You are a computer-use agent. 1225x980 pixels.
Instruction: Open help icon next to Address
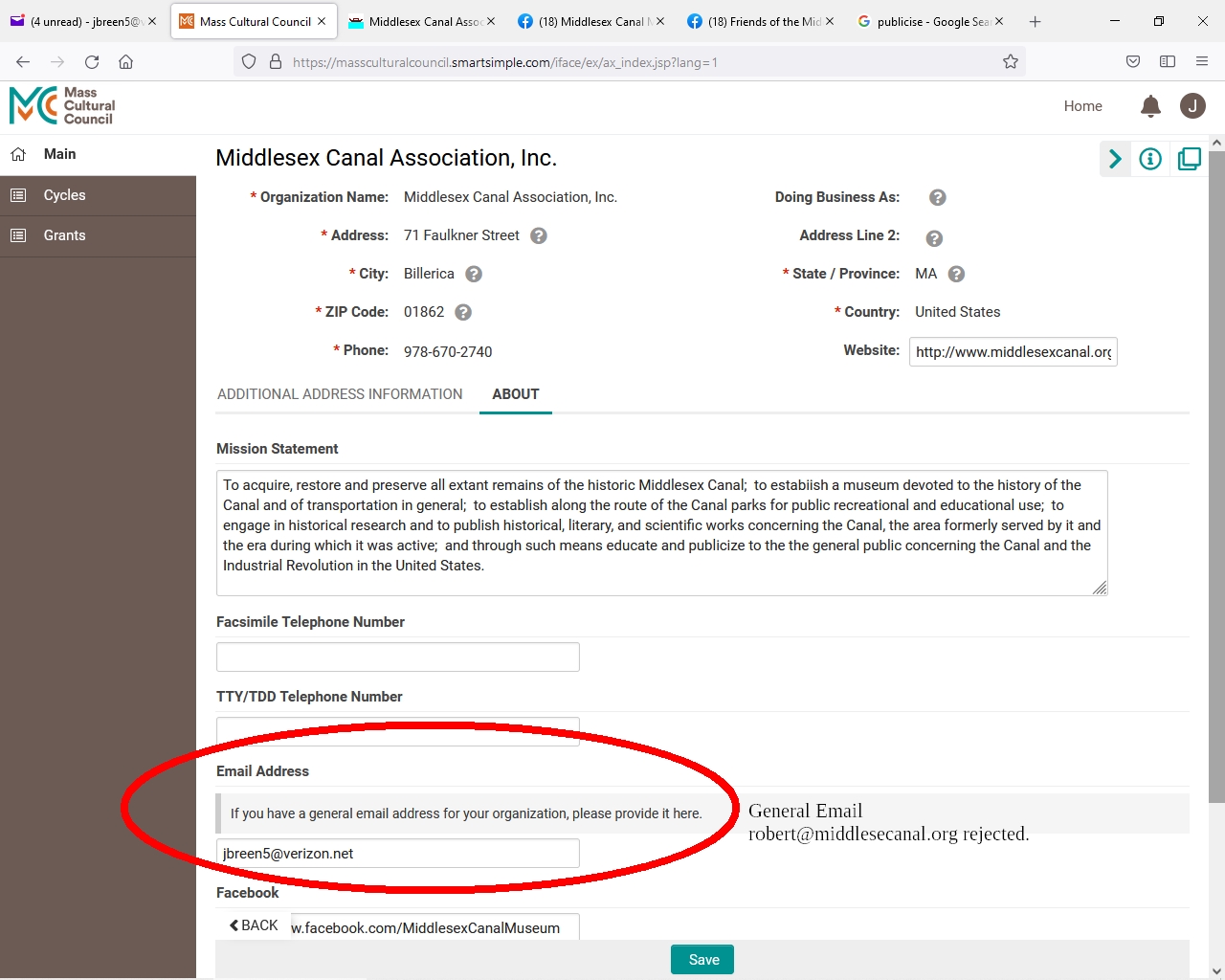(x=539, y=235)
